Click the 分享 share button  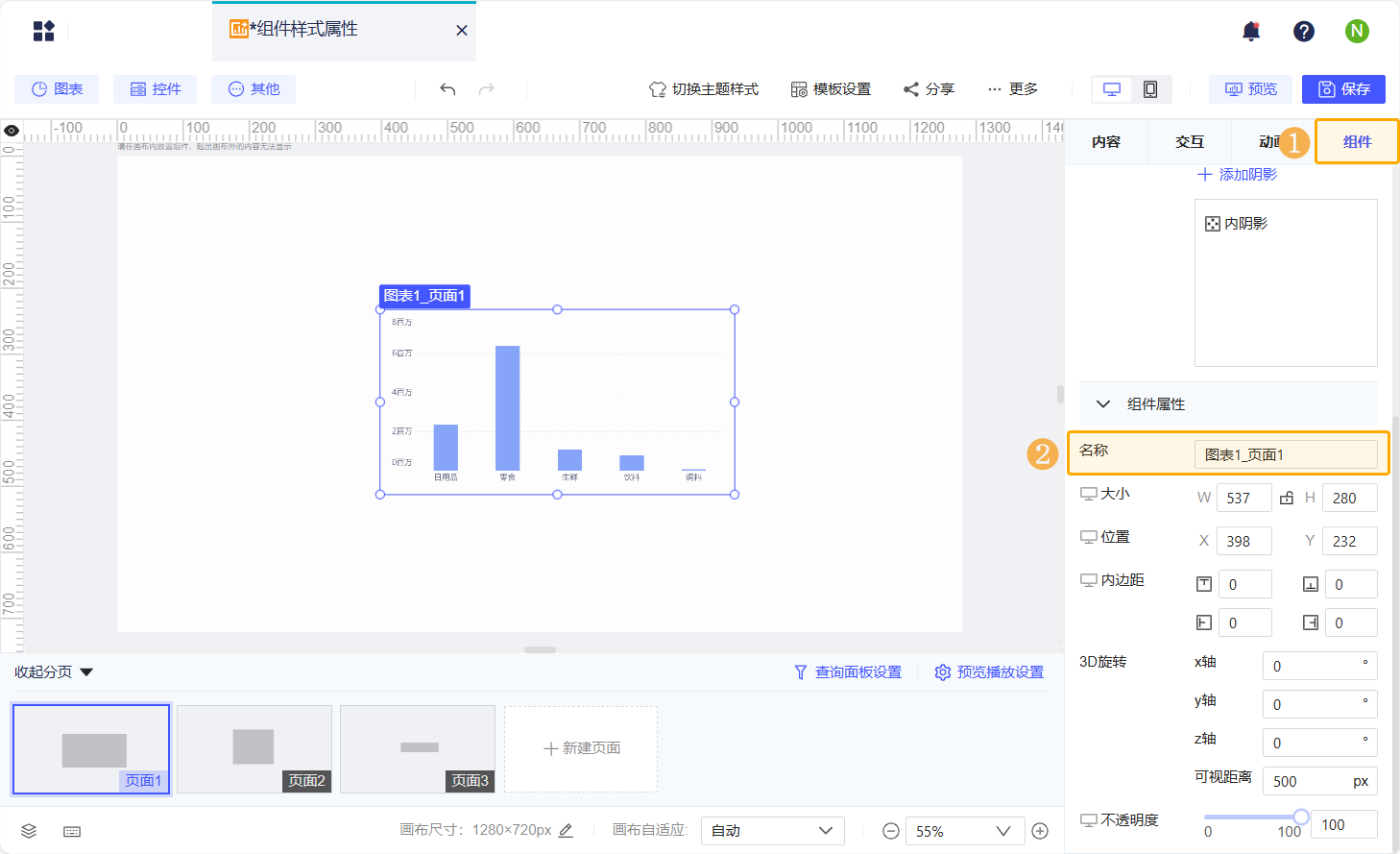coord(929,89)
